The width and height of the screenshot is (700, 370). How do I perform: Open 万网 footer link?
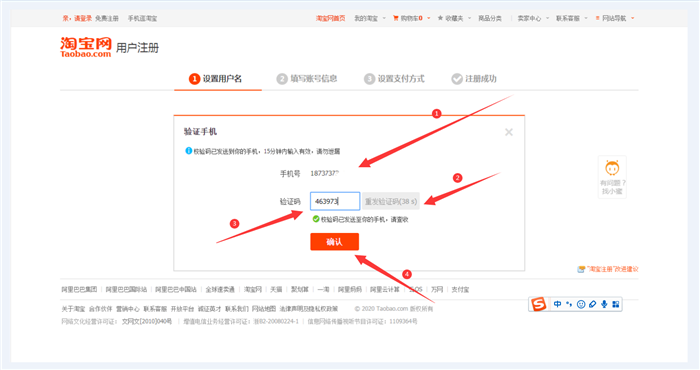coord(437,290)
